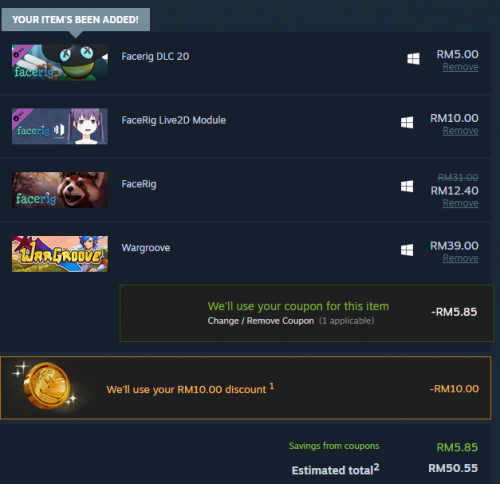The width and height of the screenshot is (500, 484).
Task: Open the FaceRig red panda thumbnail
Action: 60,190
